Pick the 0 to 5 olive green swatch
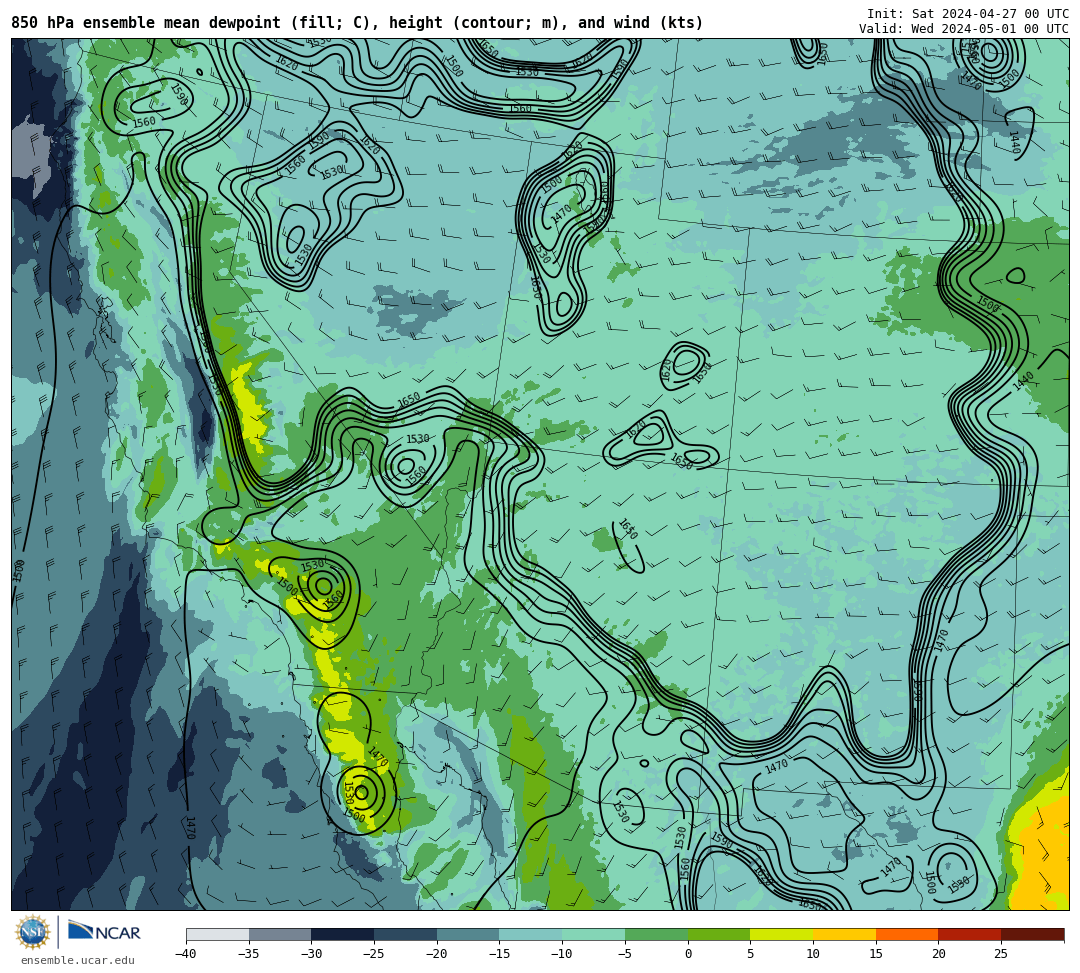This screenshot has height=973, width=1080. 719,934
